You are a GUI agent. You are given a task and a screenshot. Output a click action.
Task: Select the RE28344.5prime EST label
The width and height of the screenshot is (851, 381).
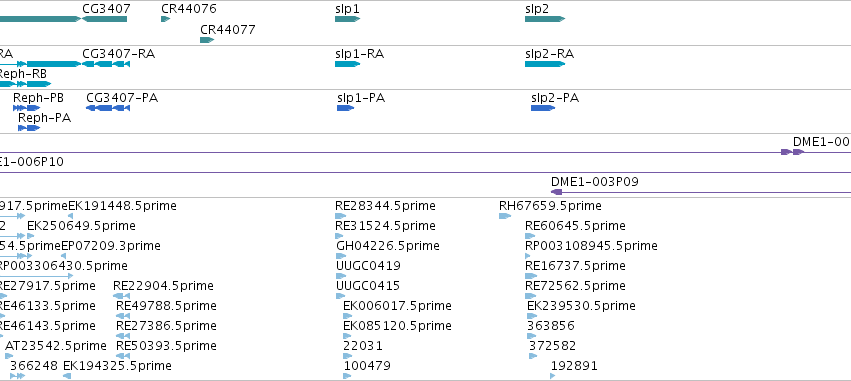(385, 206)
